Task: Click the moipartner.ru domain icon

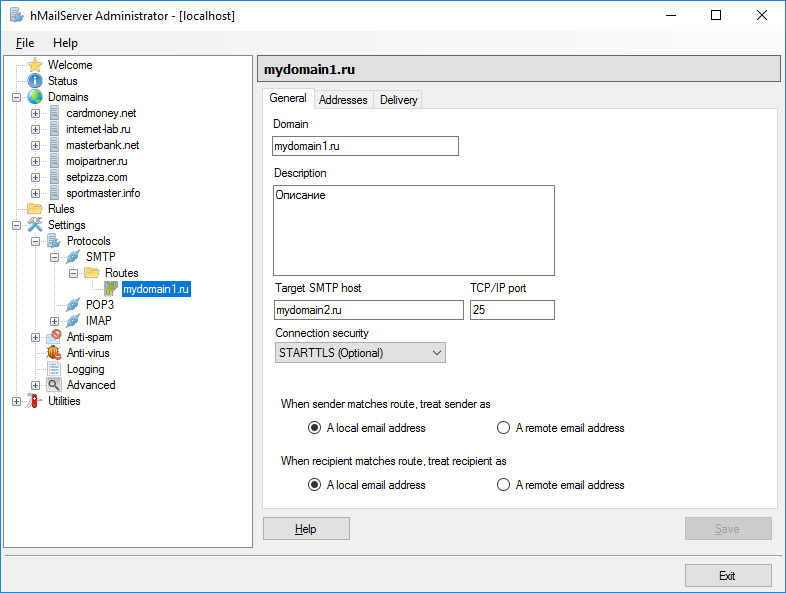Action: pos(54,161)
